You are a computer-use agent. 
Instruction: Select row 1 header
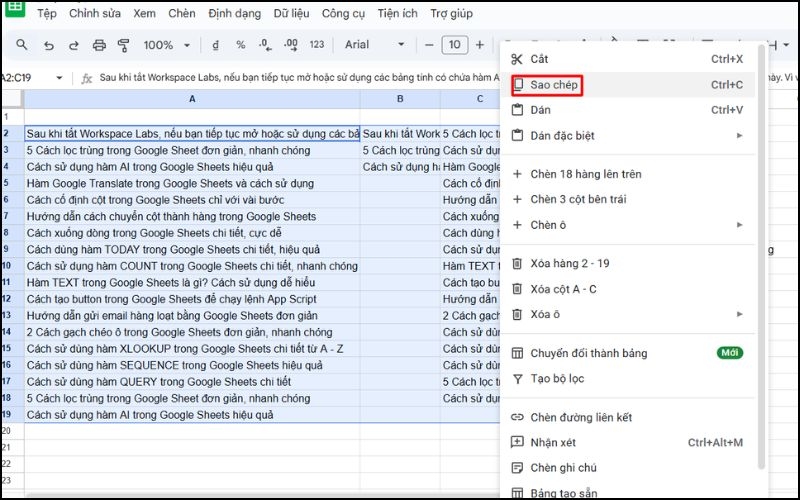point(12,117)
